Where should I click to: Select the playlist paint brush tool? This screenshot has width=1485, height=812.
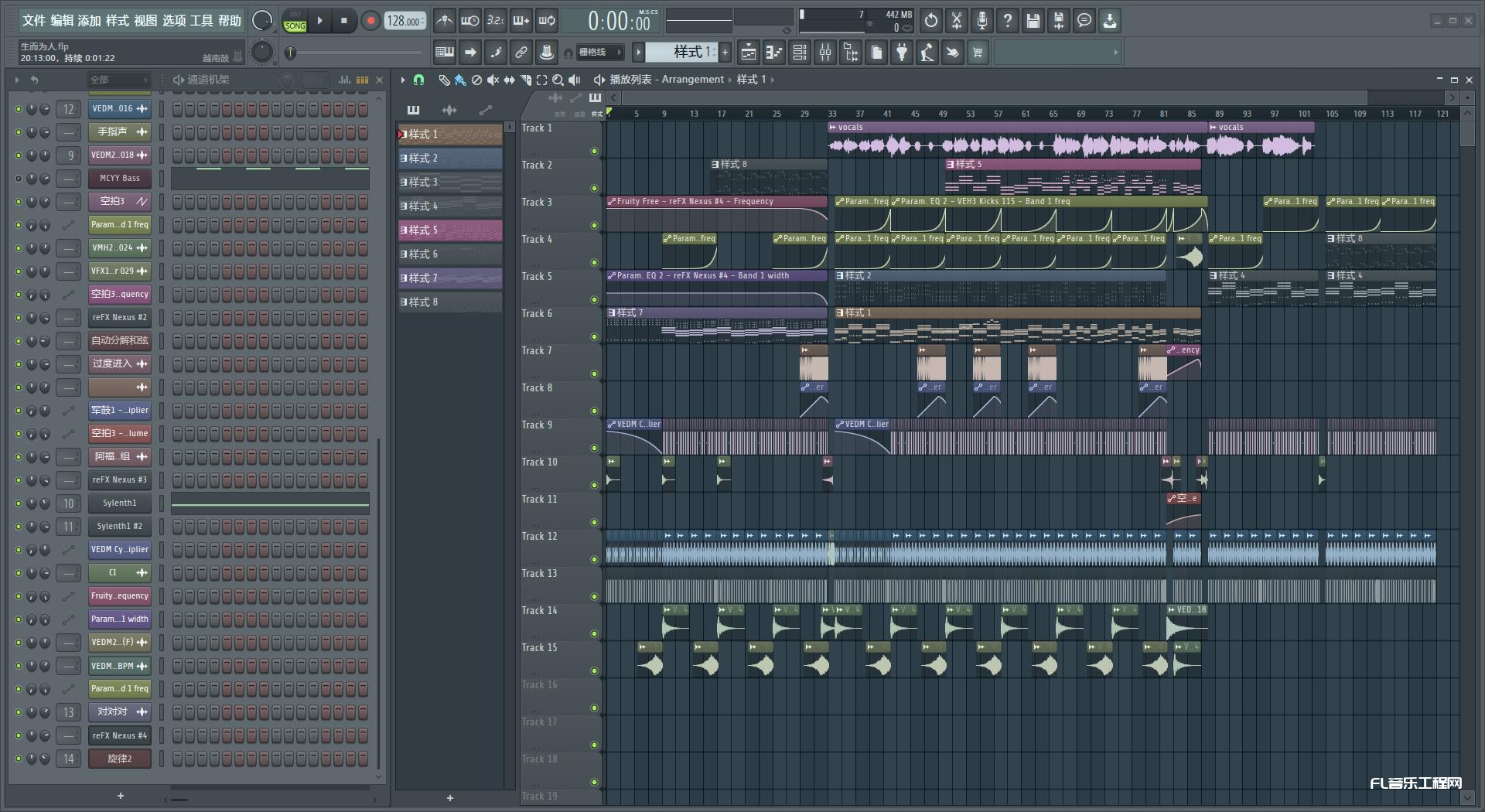(460, 80)
